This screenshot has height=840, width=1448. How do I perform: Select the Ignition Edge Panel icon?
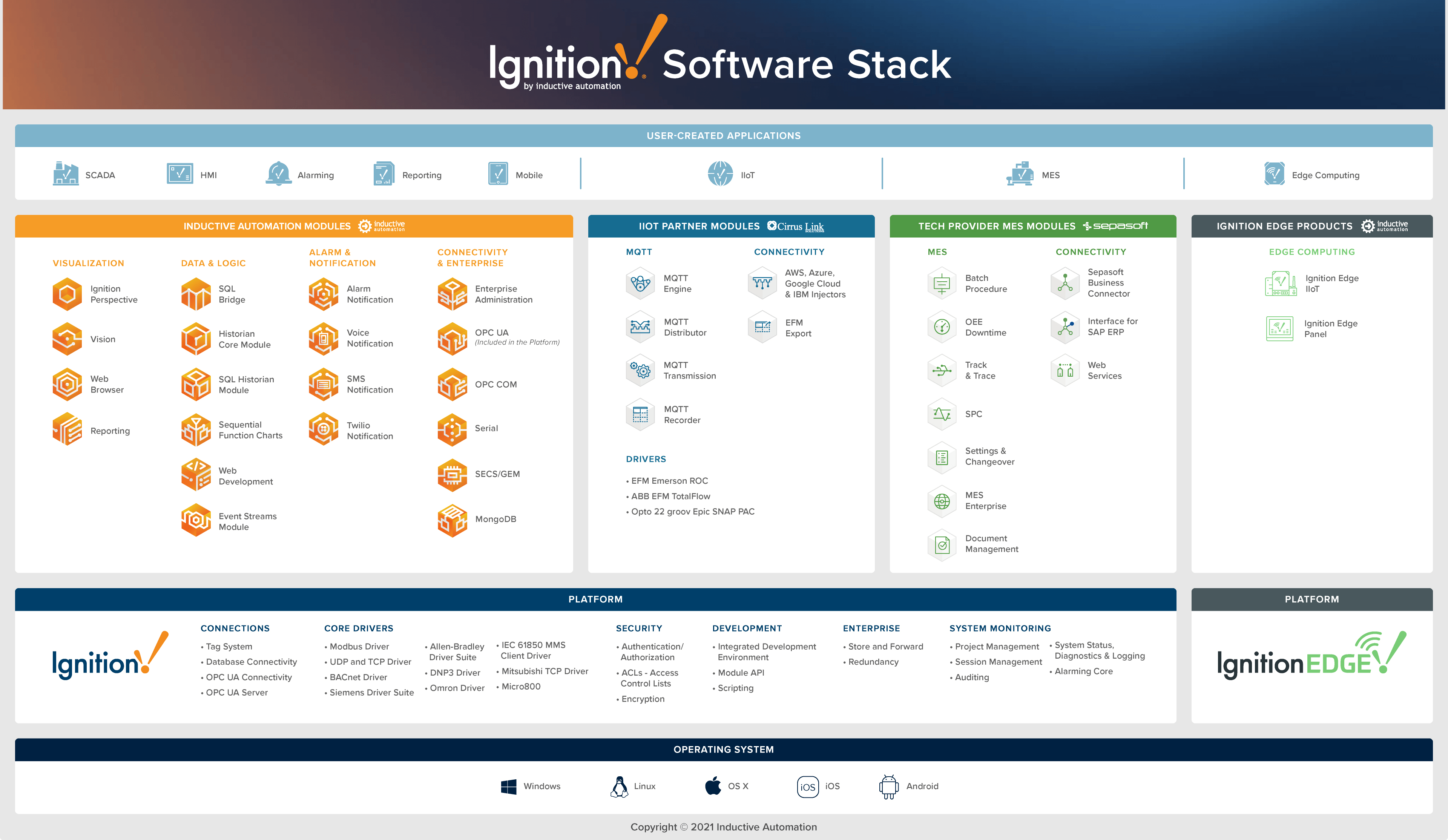coord(1280,329)
